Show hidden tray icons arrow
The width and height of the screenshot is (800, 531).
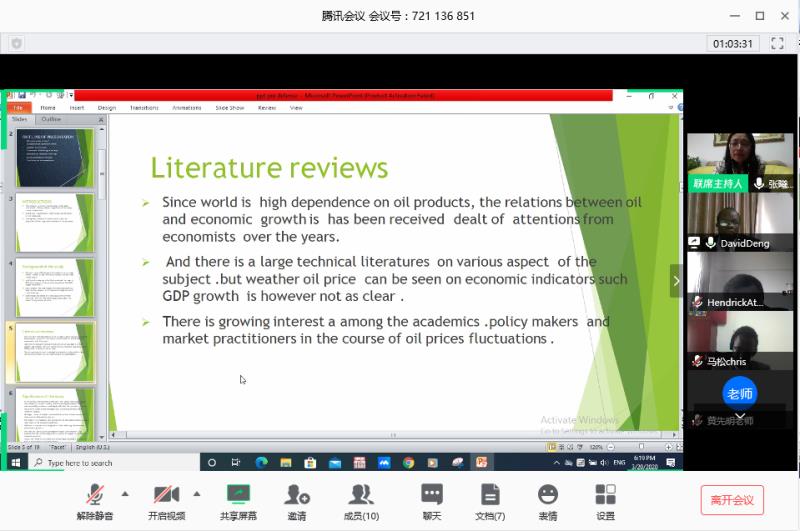pyautogui.click(x=557, y=463)
